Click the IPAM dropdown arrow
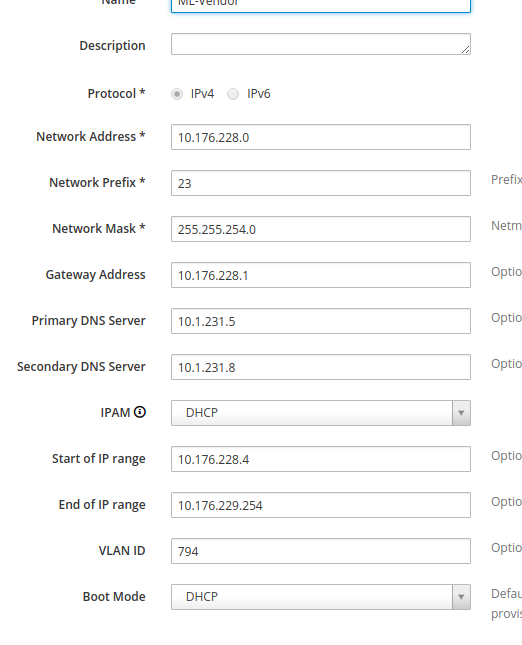 click(x=461, y=413)
